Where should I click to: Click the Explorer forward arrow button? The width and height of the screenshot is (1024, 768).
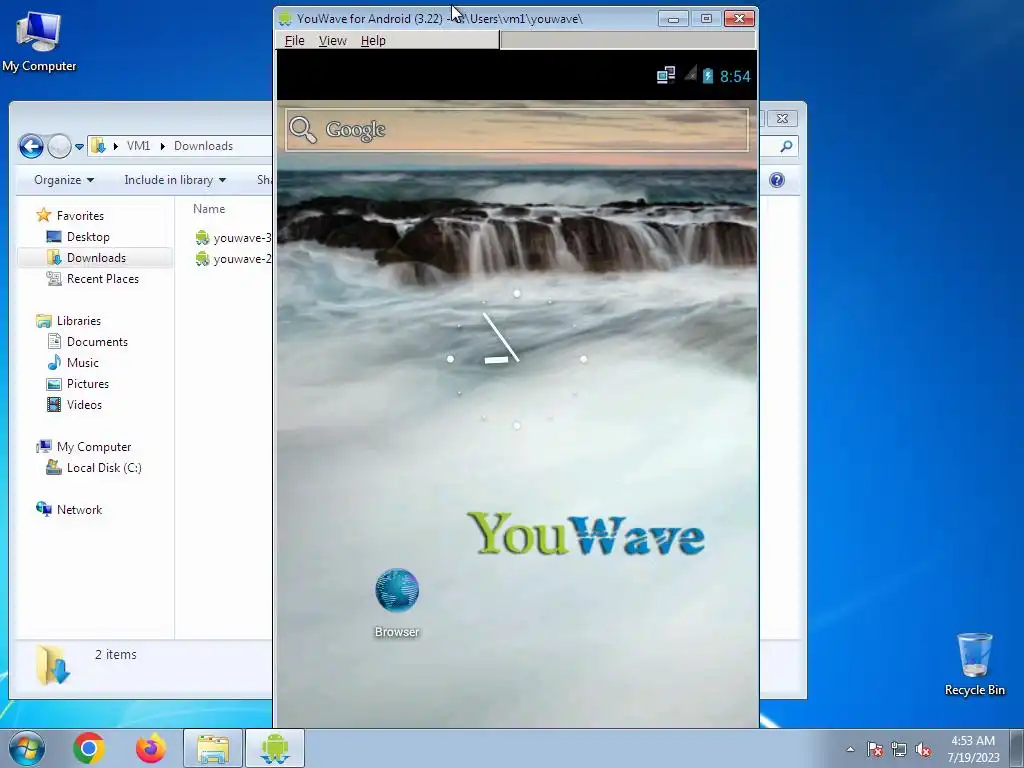click(x=59, y=146)
